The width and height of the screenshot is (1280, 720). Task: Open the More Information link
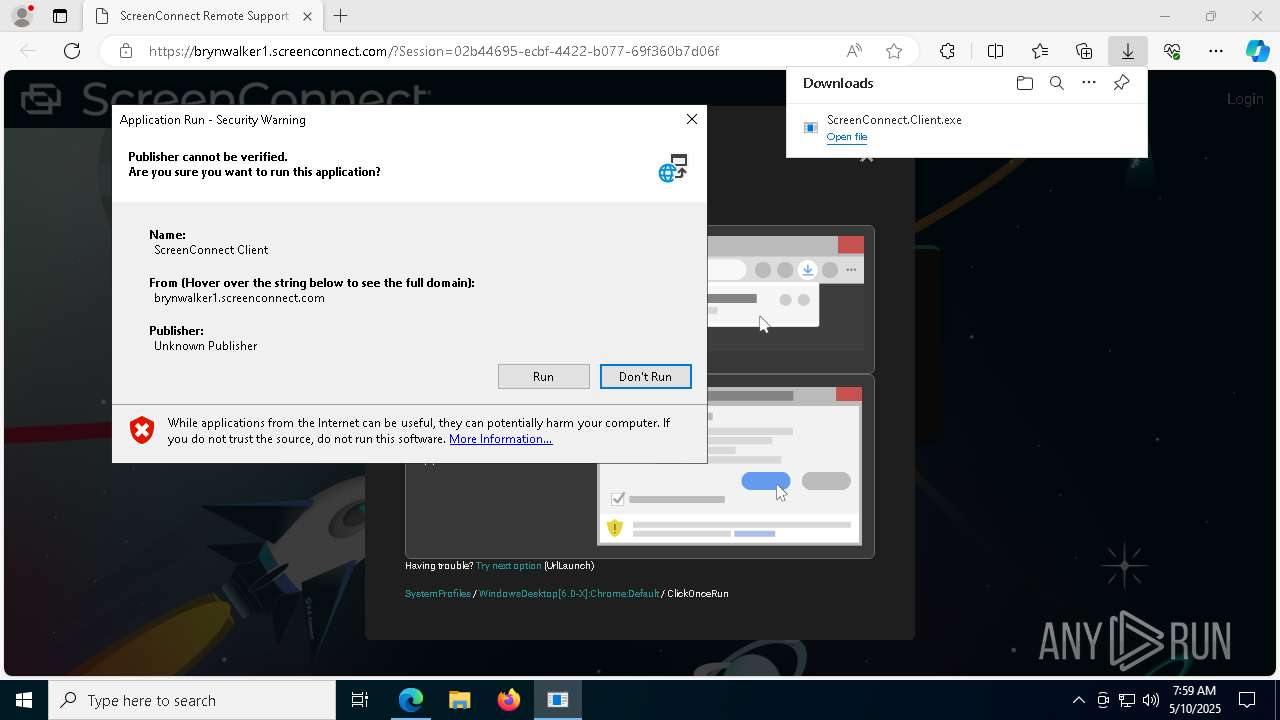coord(500,439)
